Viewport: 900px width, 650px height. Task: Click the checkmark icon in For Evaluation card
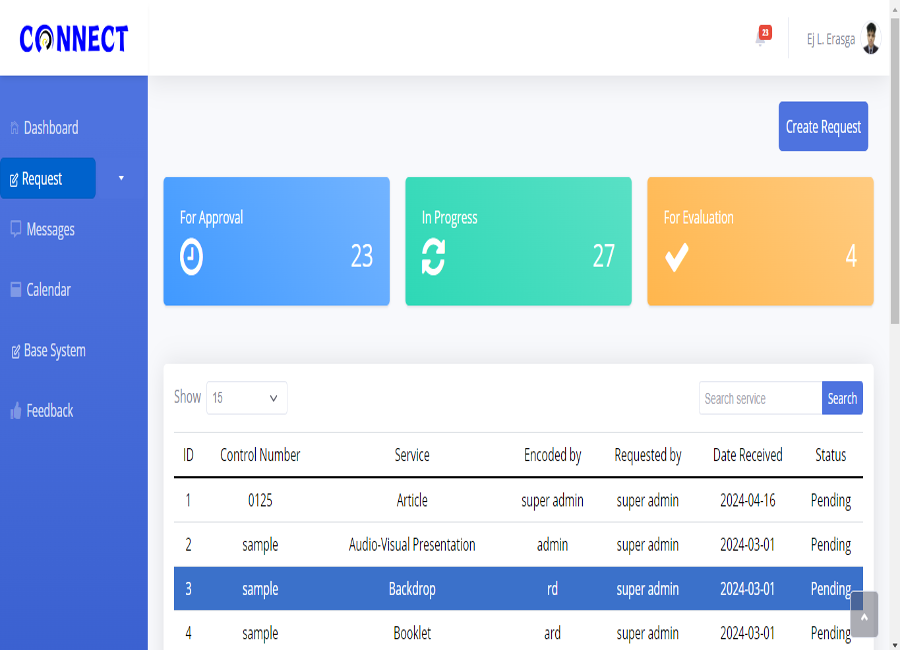pos(676,258)
